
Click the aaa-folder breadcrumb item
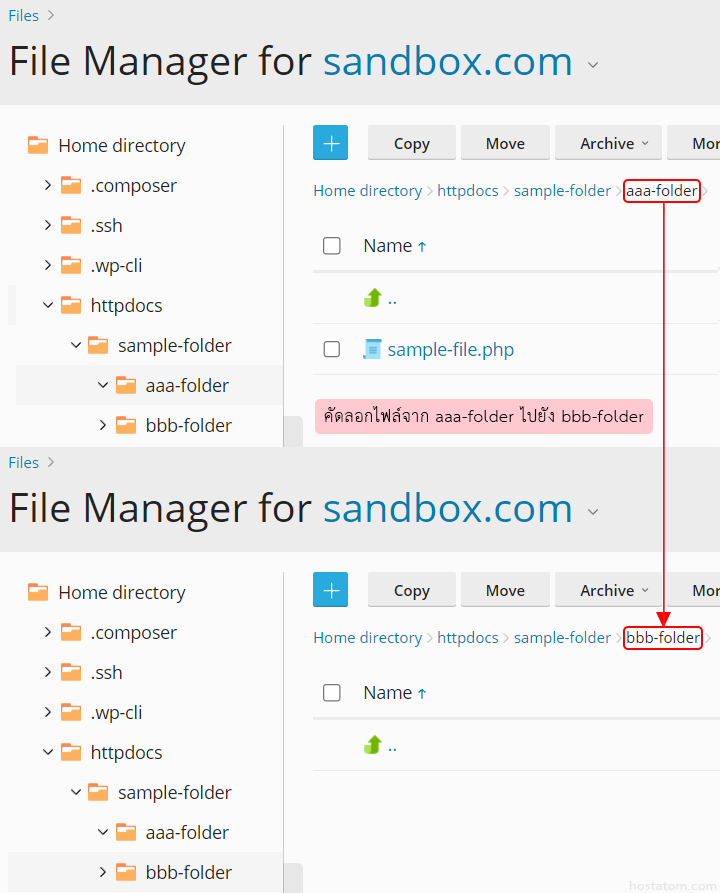pyautogui.click(x=661, y=191)
